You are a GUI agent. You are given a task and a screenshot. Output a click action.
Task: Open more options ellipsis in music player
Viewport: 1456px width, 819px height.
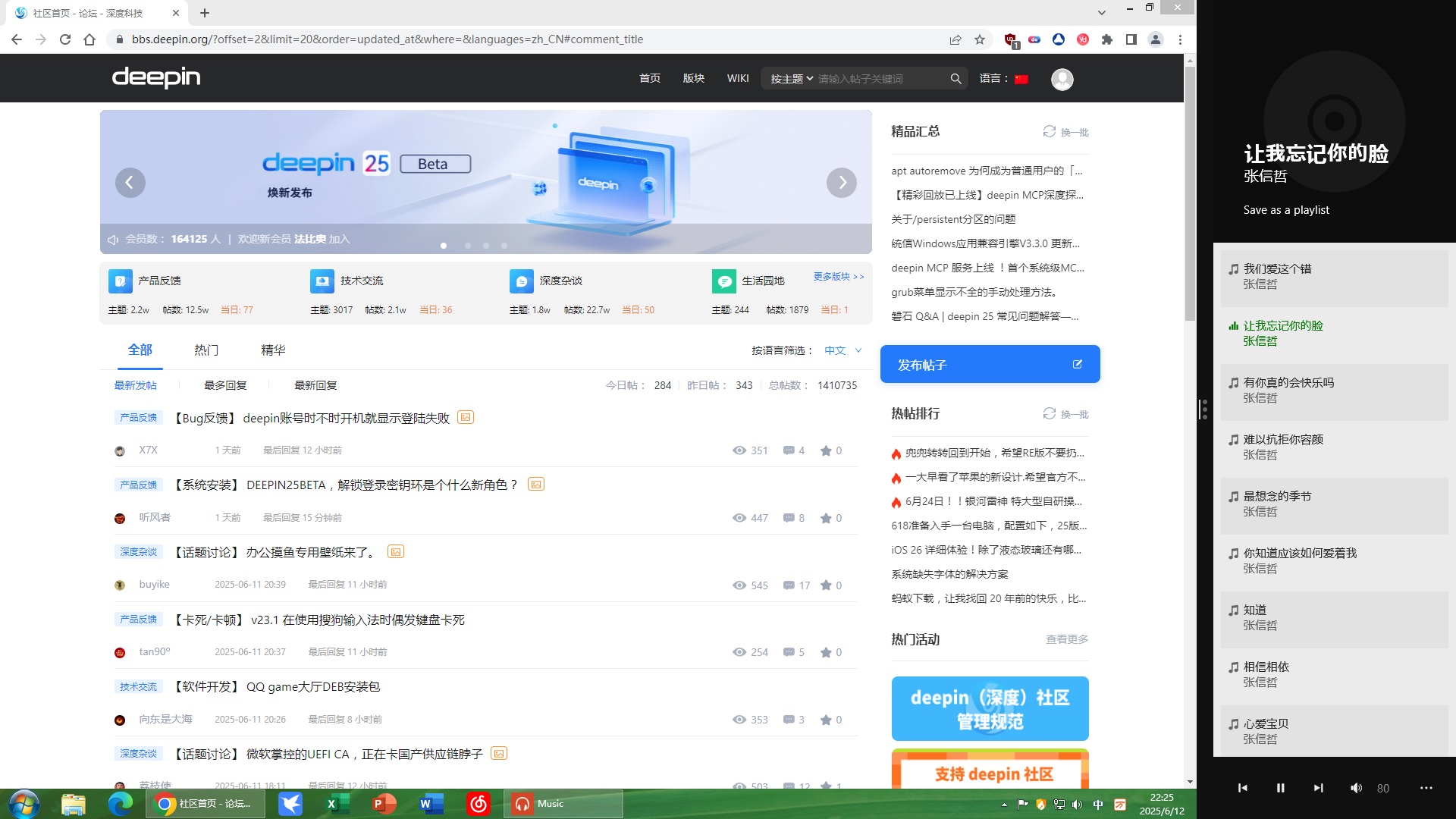coord(1426,788)
